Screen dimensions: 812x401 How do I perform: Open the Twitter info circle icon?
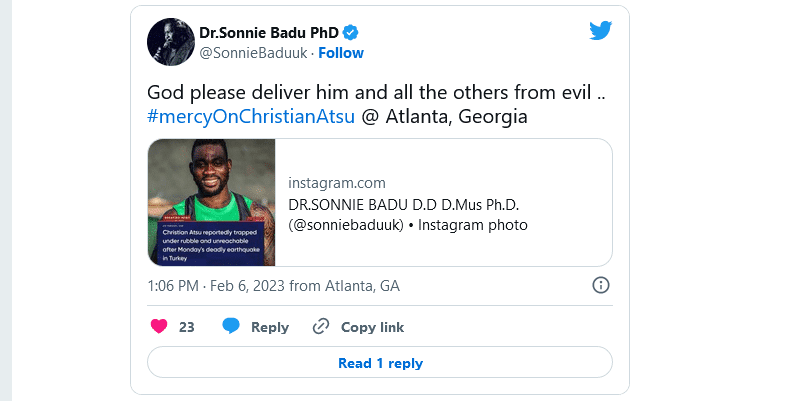point(601,285)
